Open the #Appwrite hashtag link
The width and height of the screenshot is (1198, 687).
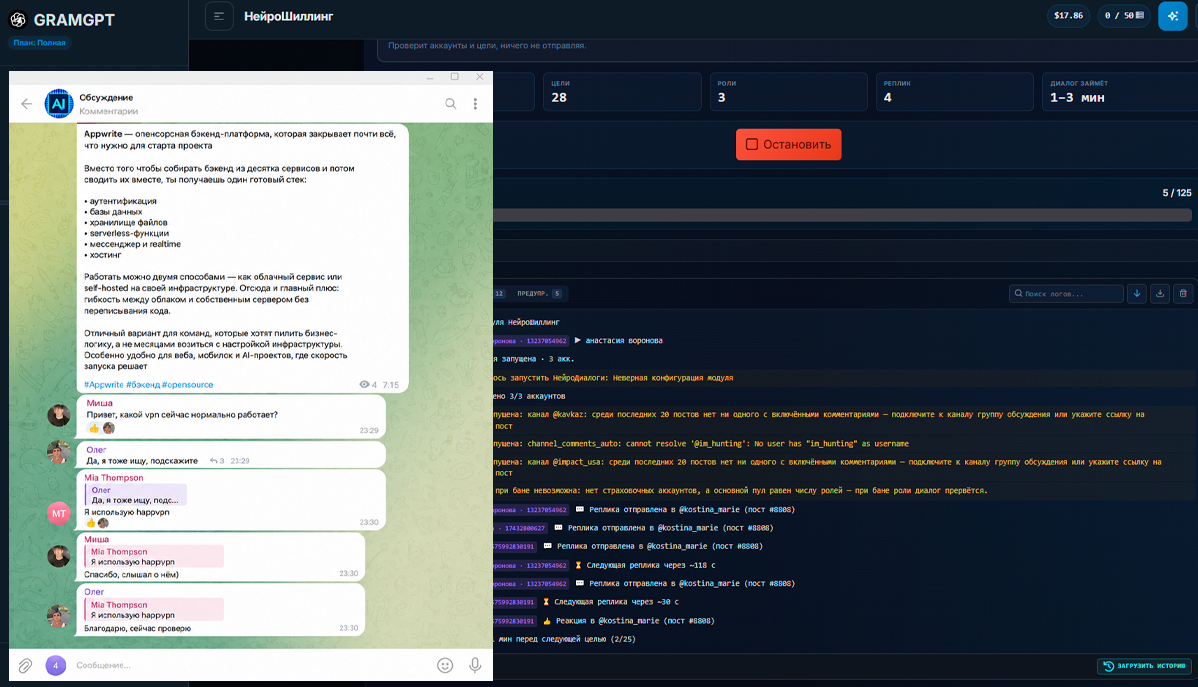click(104, 385)
